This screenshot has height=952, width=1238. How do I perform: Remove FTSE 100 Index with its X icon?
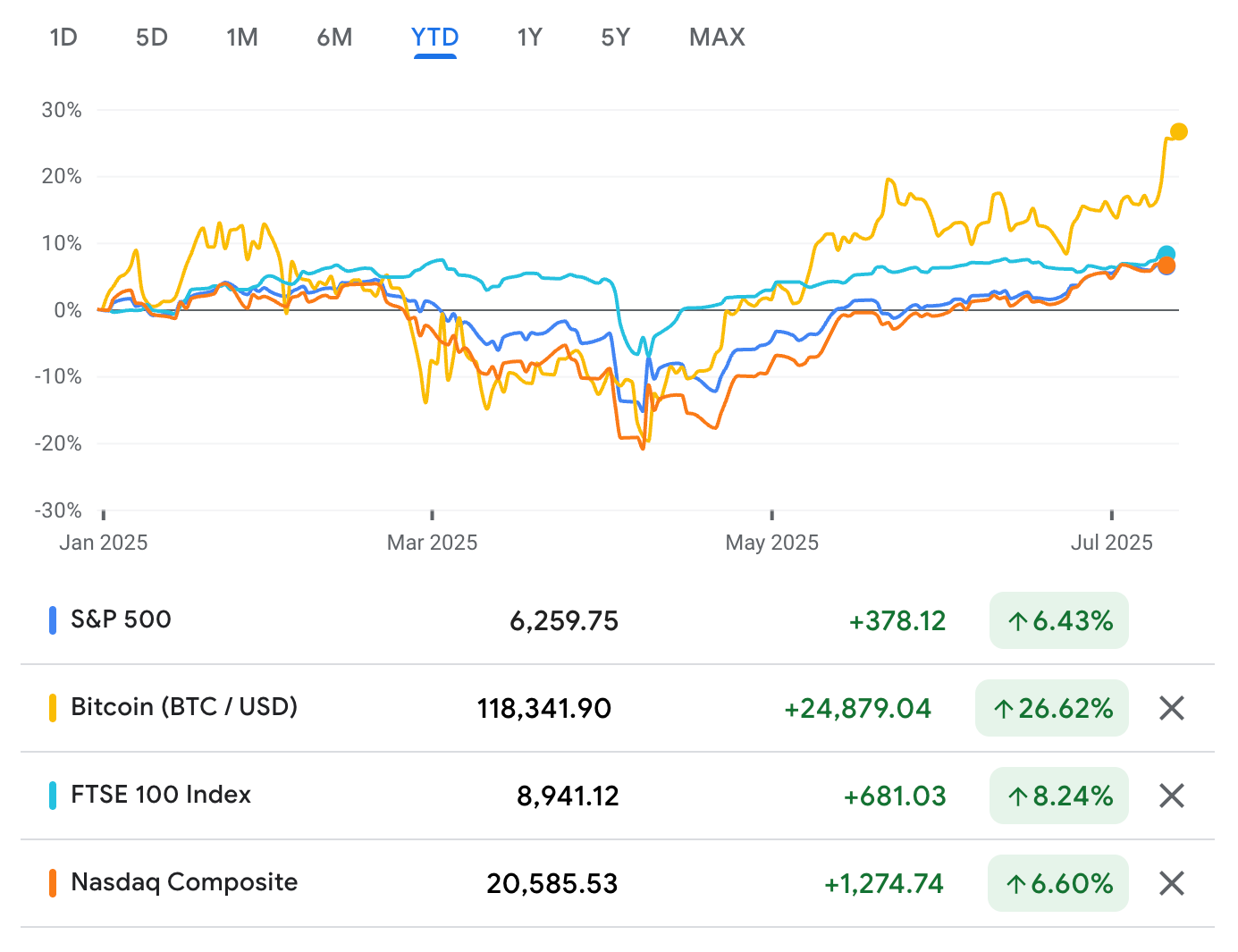click(x=1172, y=796)
